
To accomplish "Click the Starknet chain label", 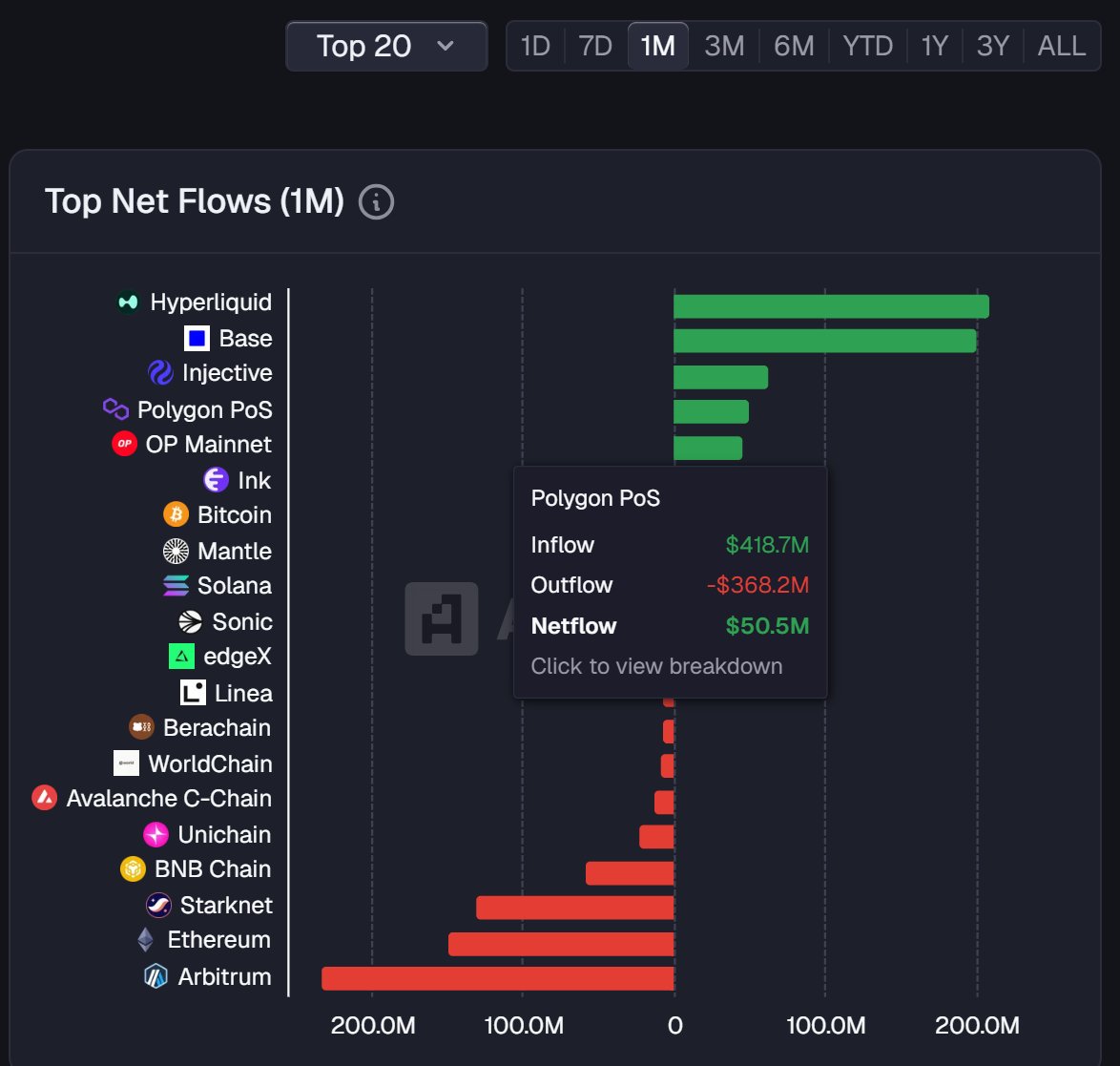I will click(x=226, y=905).
